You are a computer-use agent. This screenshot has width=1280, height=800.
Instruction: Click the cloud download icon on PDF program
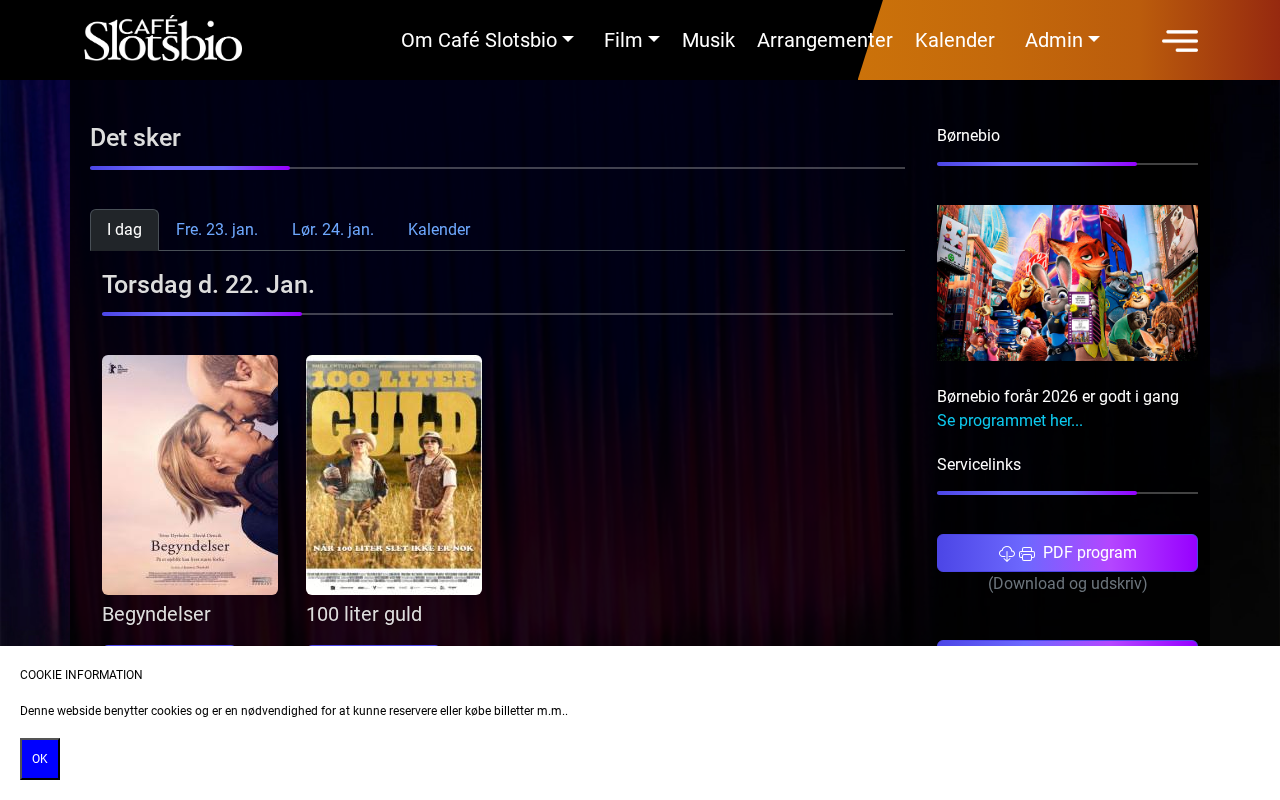point(1007,554)
